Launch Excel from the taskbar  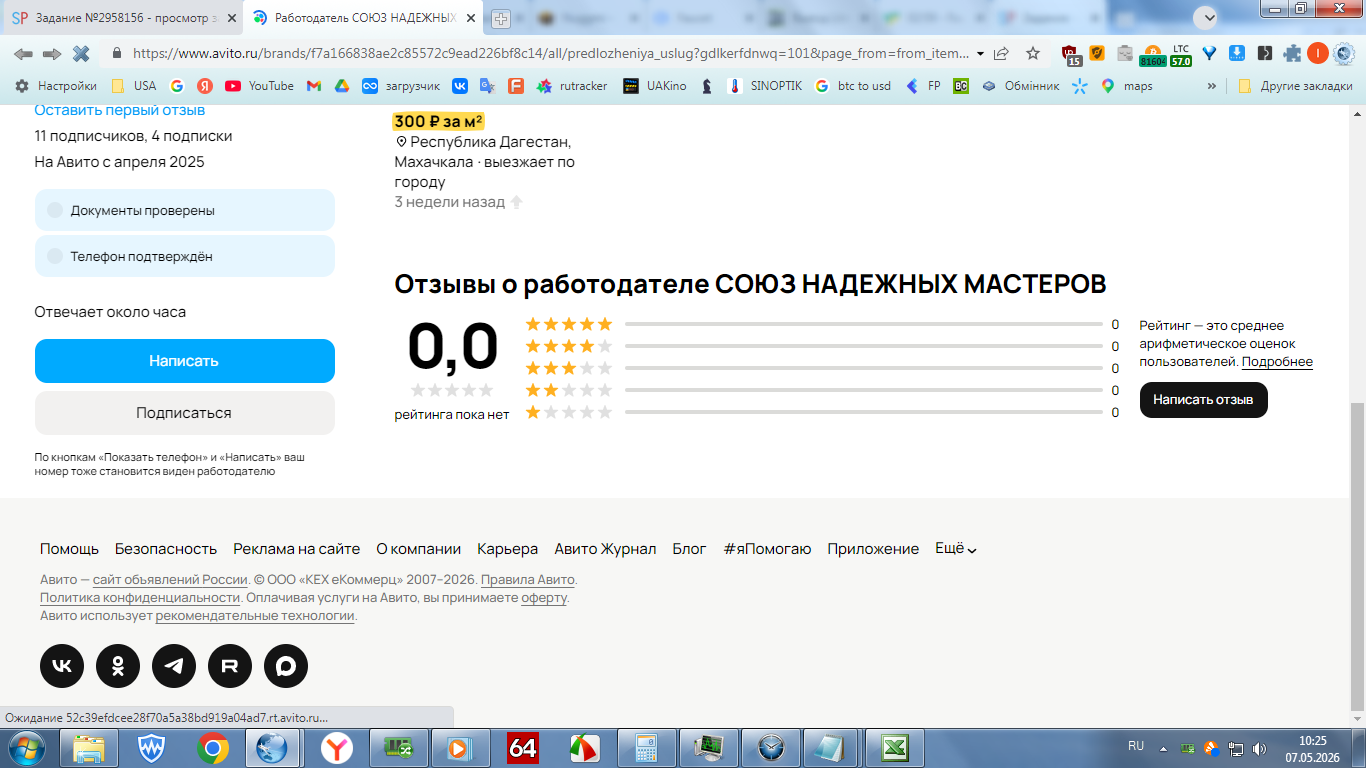pos(894,748)
